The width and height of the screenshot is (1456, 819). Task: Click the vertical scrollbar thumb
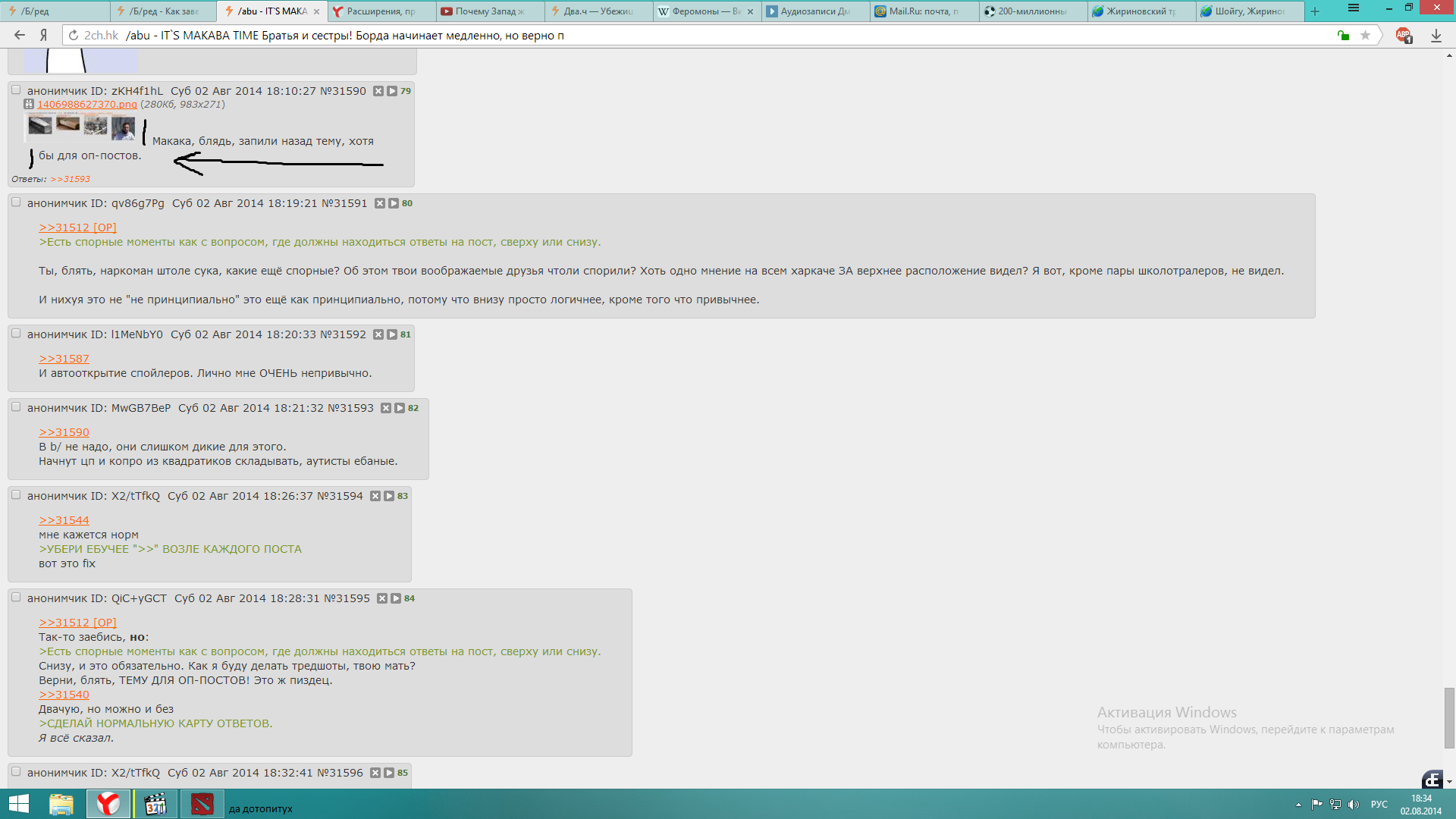coord(1449,717)
